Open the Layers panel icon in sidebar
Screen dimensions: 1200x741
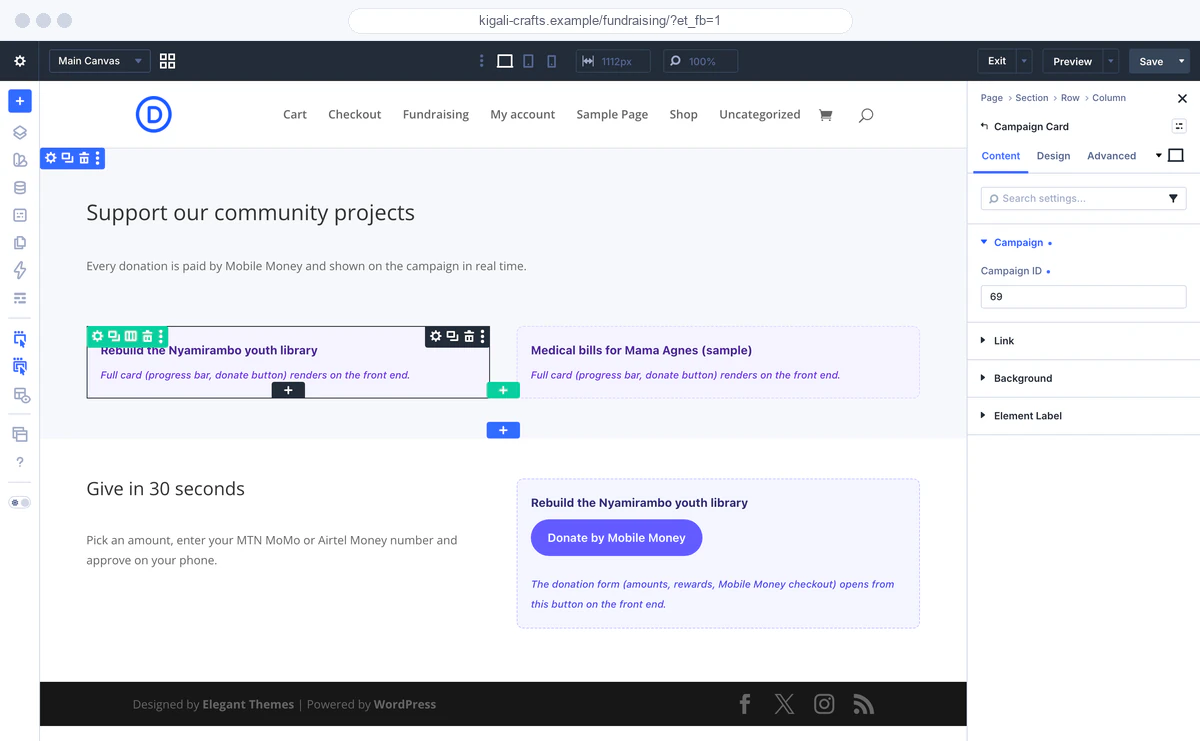[x=20, y=132]
